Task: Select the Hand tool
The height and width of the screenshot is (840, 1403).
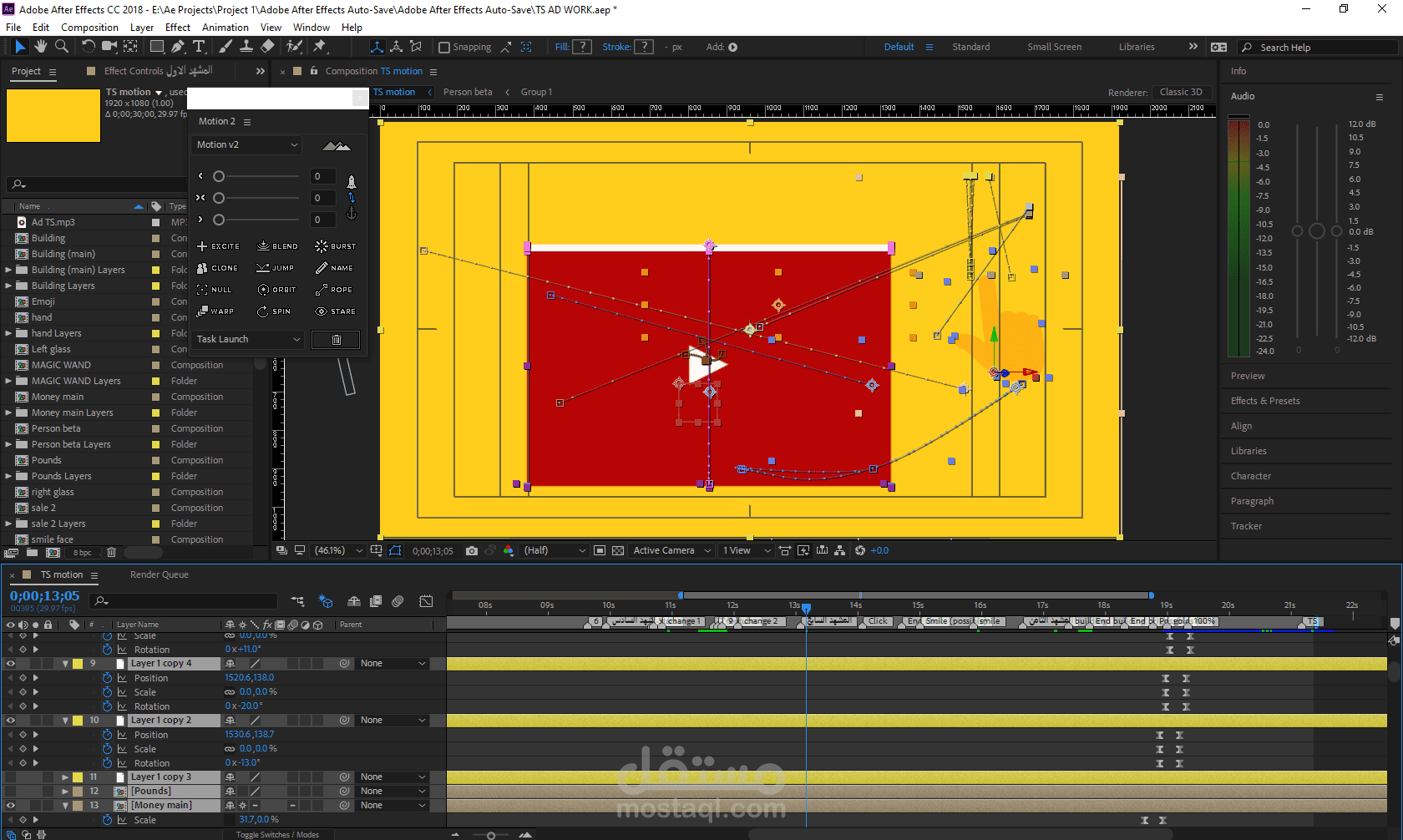Action: [41, 47]
